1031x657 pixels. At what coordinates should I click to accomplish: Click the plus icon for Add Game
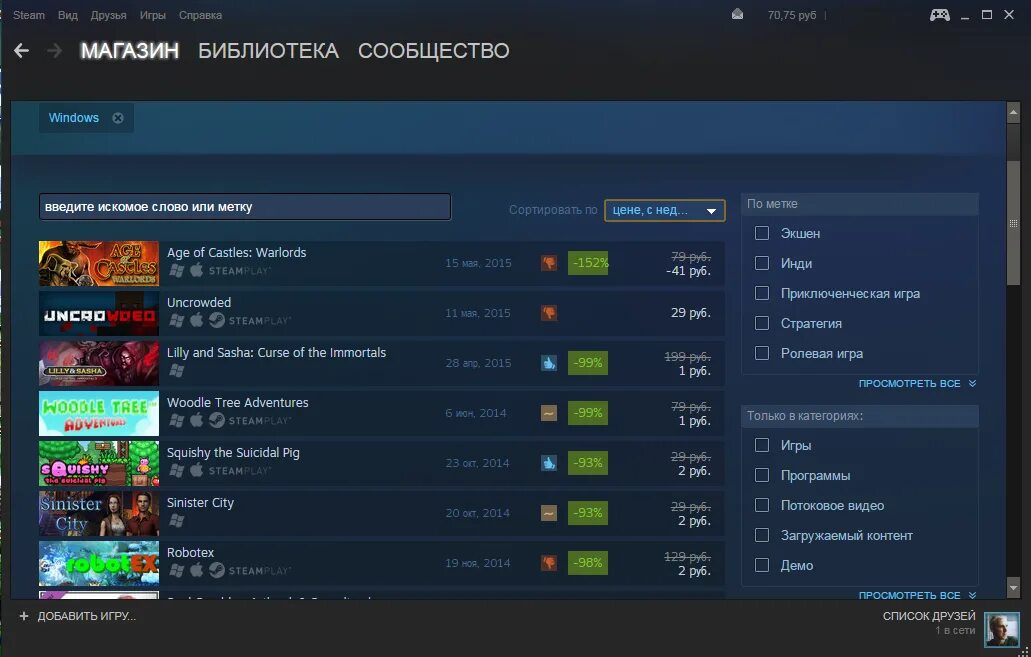24,616
